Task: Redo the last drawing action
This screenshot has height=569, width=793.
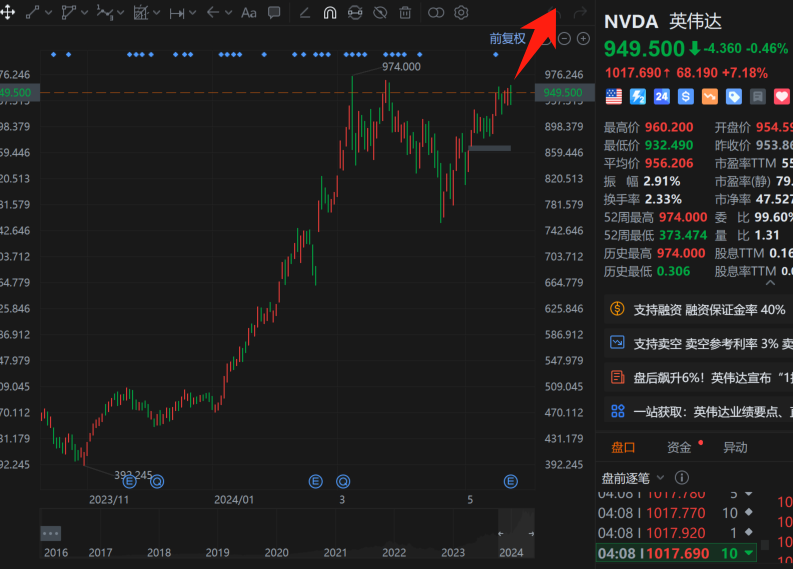Action: pos(580,13)
